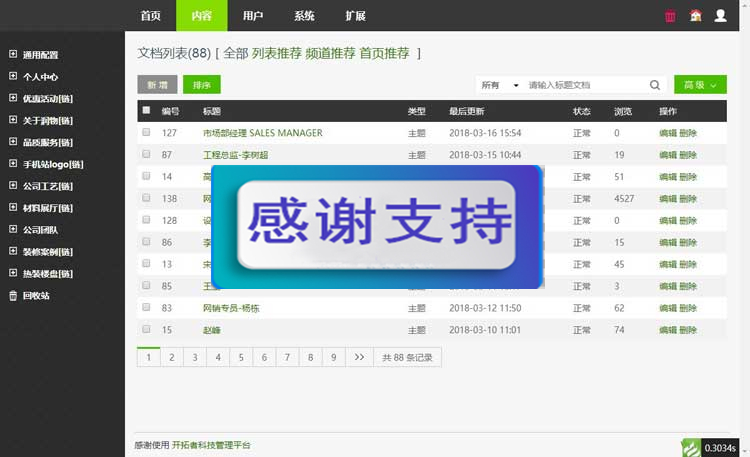750x457 pixels.
Task: Open the home icon in top-right corner
Action: point(695,16)
